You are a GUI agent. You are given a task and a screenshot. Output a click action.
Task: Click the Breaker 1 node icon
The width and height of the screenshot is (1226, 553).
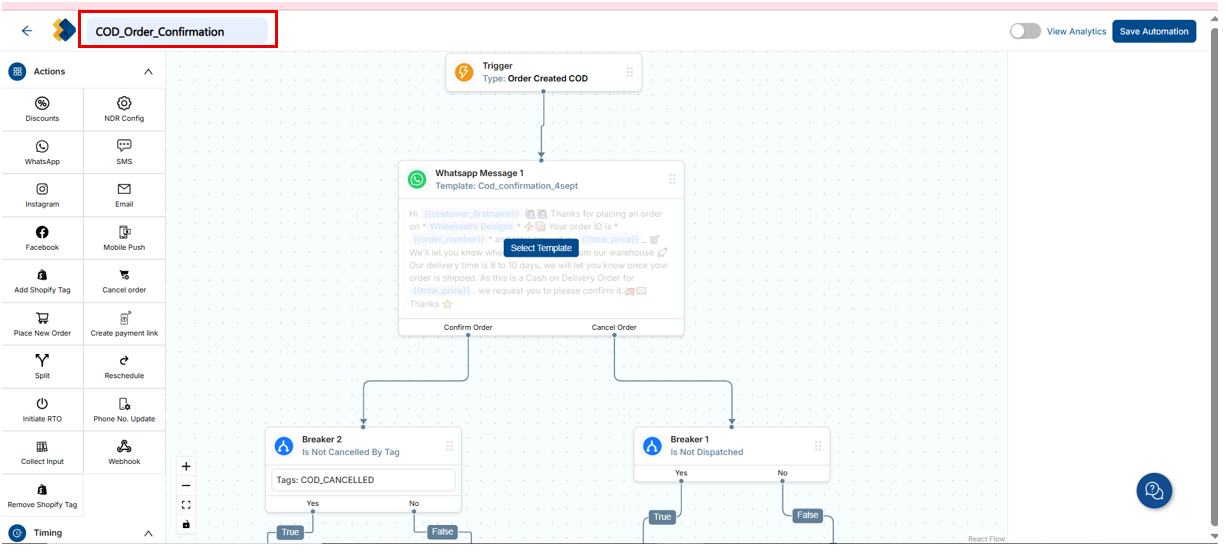coord(652,446)
